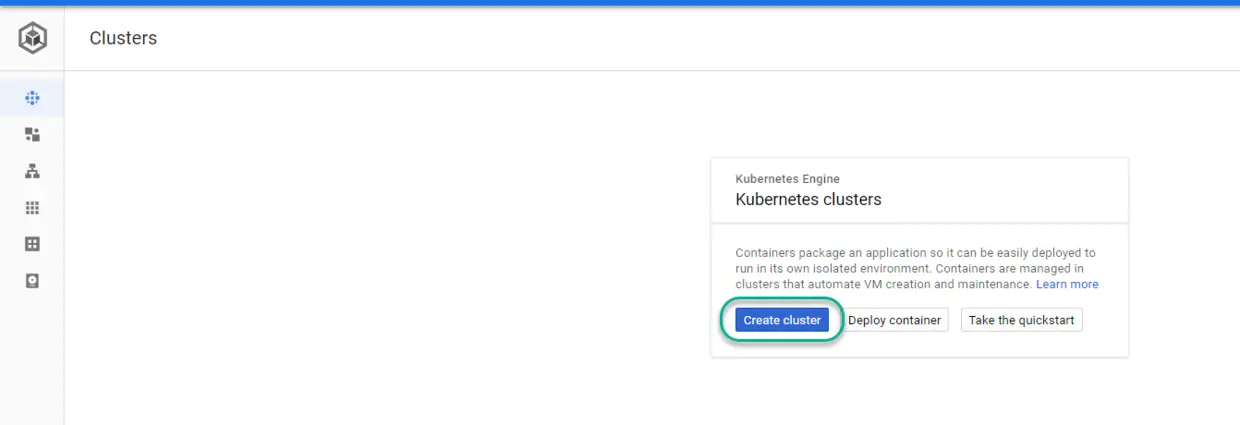Click the Deploy container button
The image size is (1240, 425).
pos(894,320)
